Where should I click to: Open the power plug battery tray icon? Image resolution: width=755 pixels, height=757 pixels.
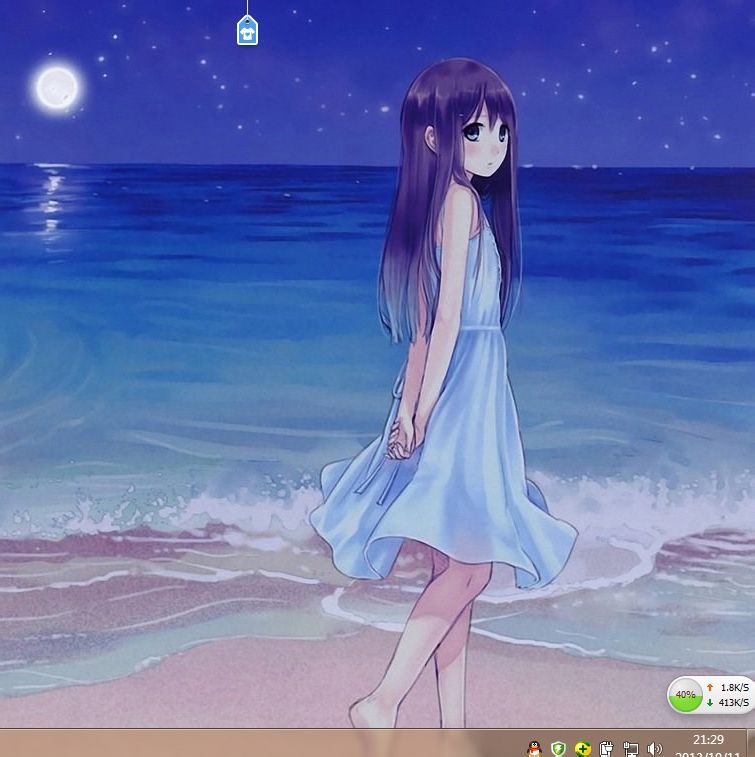click(x=606, y=749)
